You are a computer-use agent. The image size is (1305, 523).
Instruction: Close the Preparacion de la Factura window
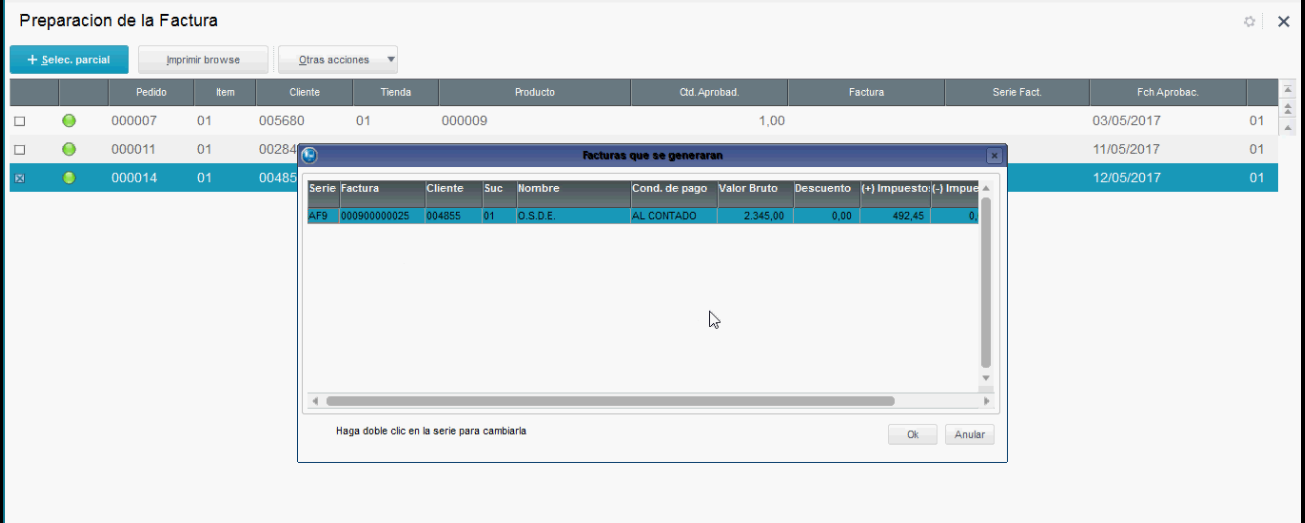1284,21
